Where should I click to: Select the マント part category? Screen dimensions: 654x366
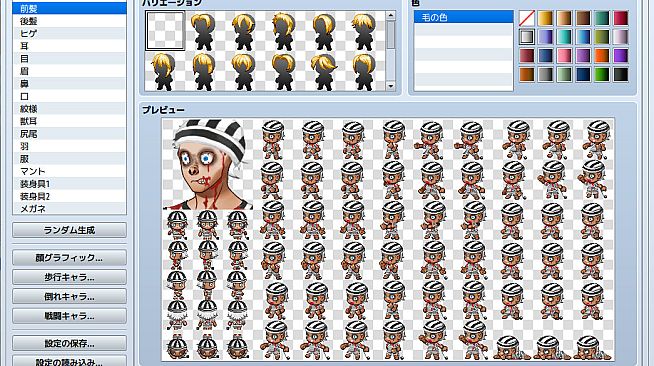click(69, 171)
